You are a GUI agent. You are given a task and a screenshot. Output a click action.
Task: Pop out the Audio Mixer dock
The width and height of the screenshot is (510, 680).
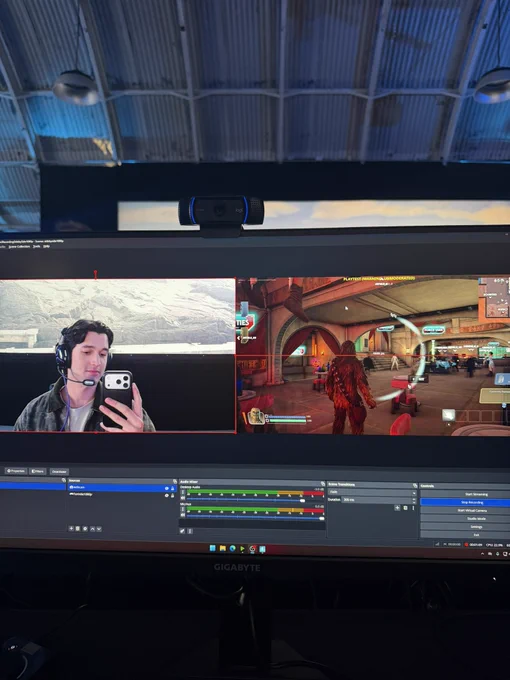pyautogui.click(x=323, y=483)
